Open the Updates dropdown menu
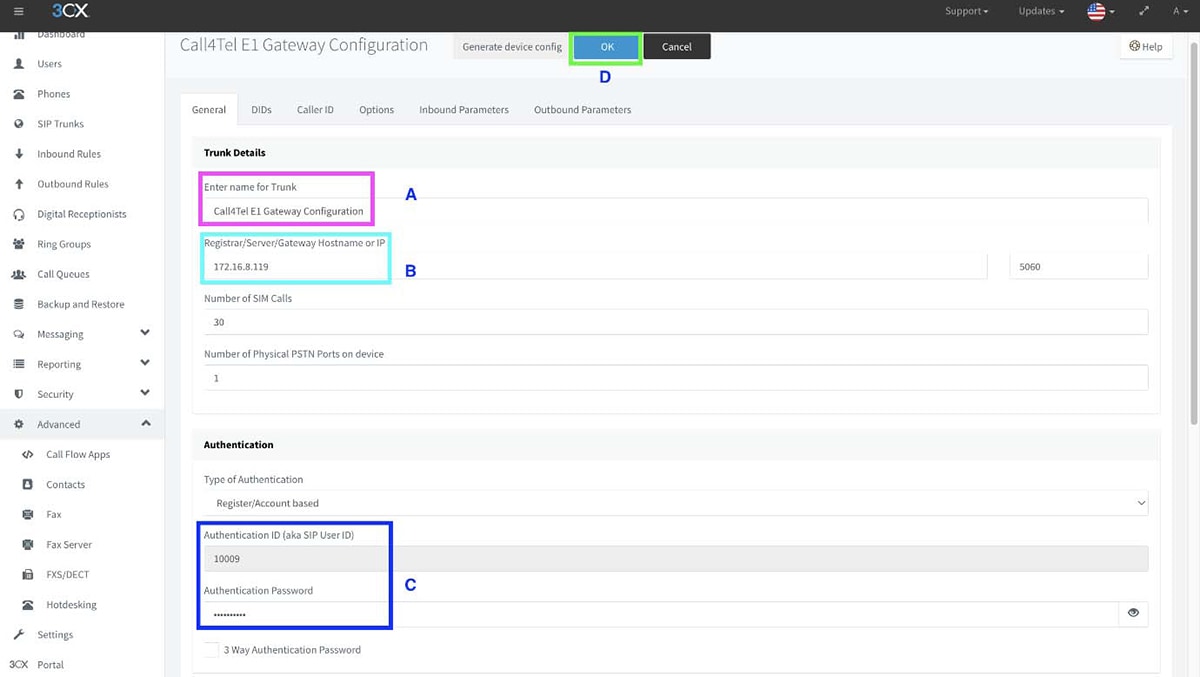Screen dimensions: 1200x677 coord(1041,11)
